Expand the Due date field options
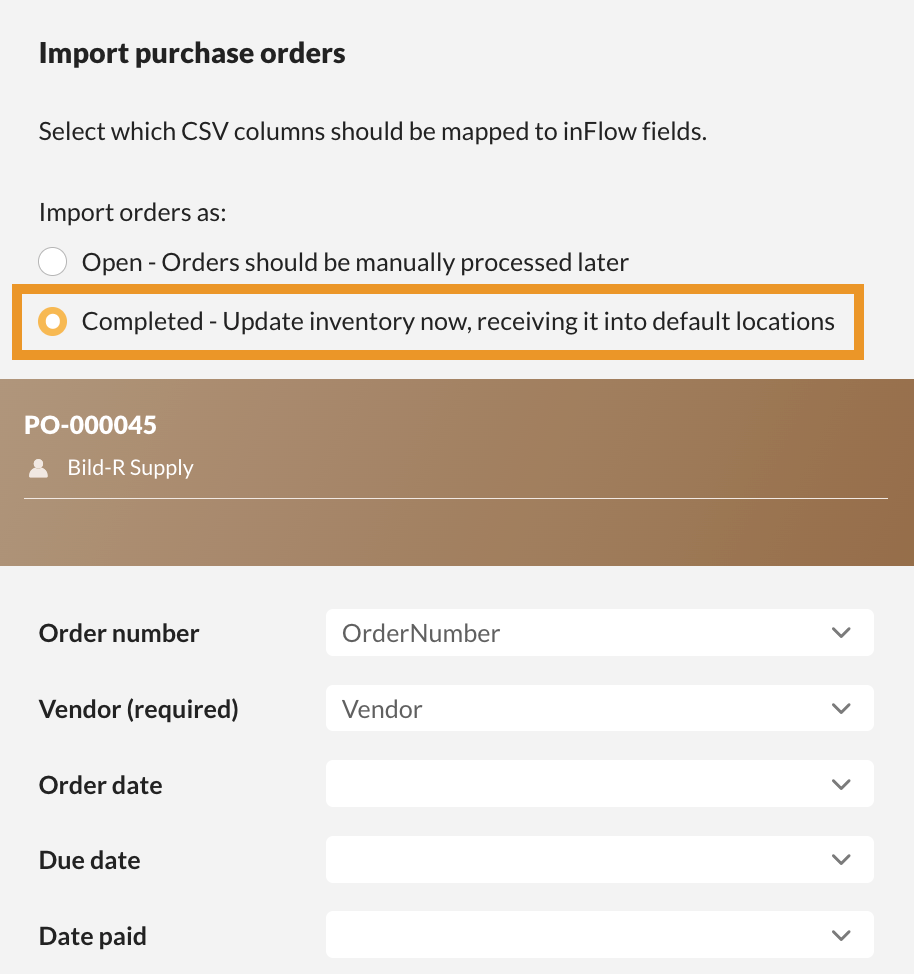 (x=600, y=859)
